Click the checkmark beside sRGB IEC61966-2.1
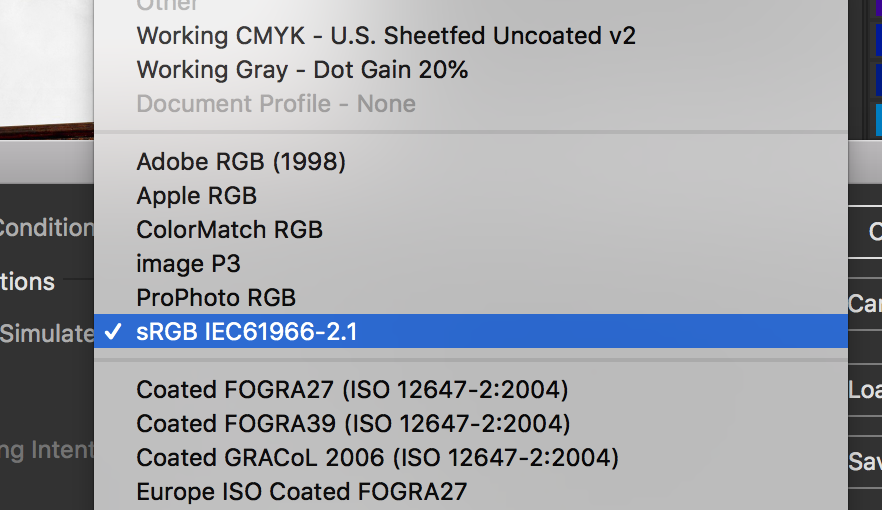 tap(114, 332)
